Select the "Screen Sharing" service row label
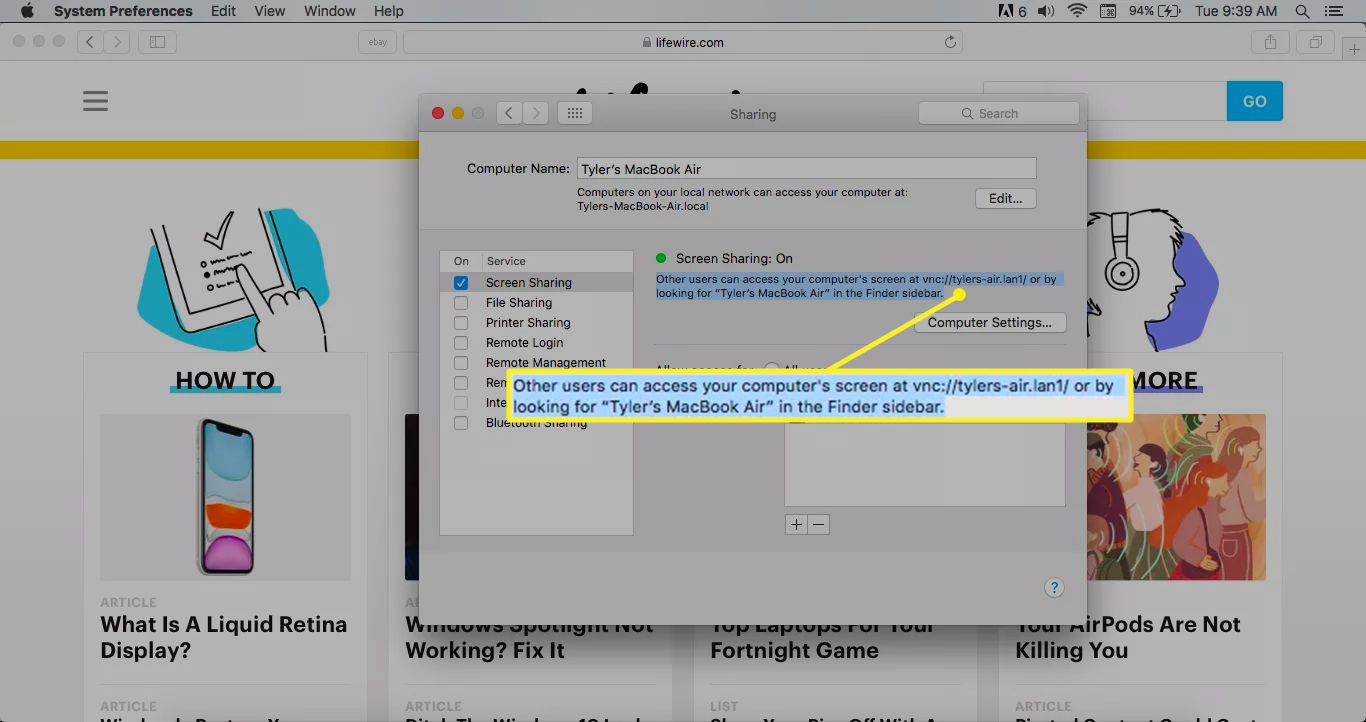 coord(529,283)
